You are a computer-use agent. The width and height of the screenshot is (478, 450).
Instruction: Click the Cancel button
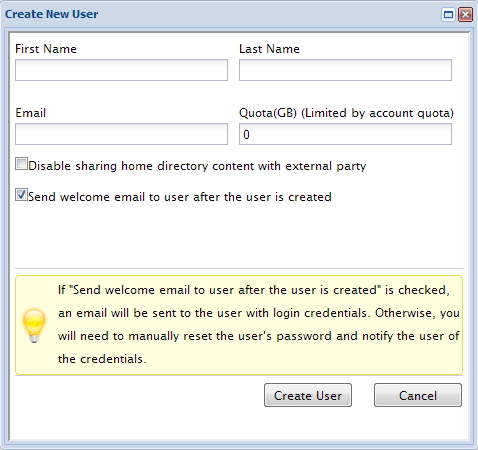click(418, 395)
